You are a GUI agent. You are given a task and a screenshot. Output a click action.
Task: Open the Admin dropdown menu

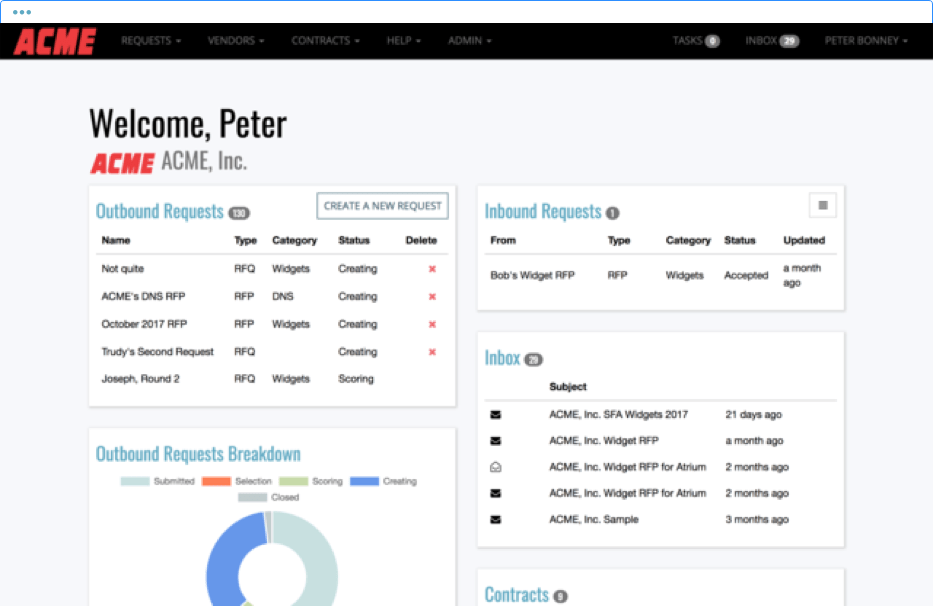(470, 40)
